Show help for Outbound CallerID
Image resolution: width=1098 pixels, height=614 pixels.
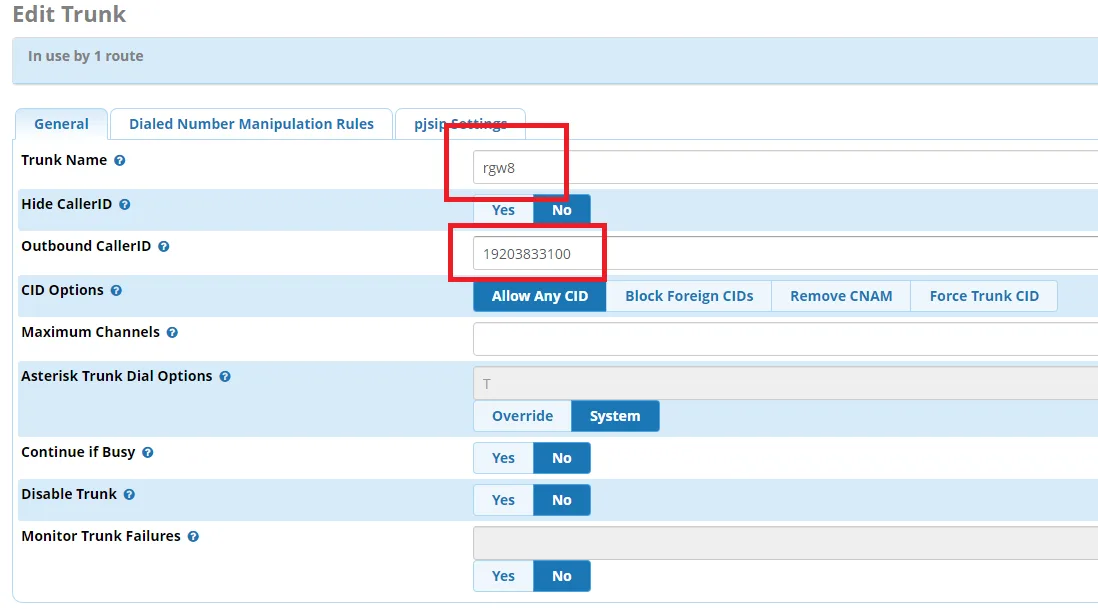click(x=164, y=246)
